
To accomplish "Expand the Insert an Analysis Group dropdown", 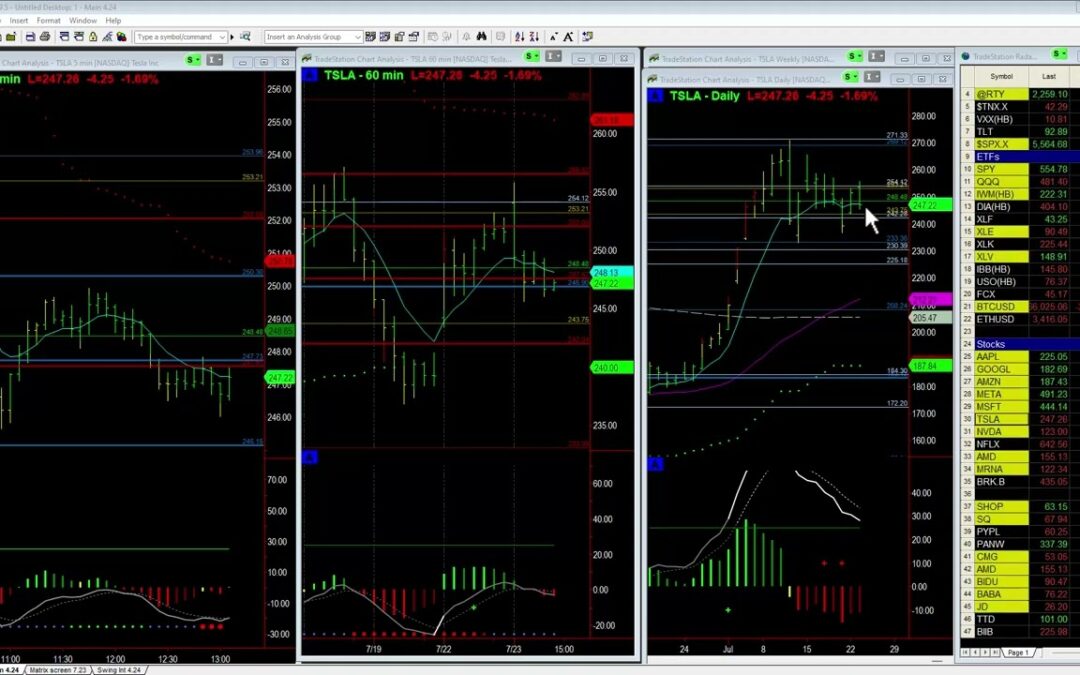I will [x=357, y=37].
